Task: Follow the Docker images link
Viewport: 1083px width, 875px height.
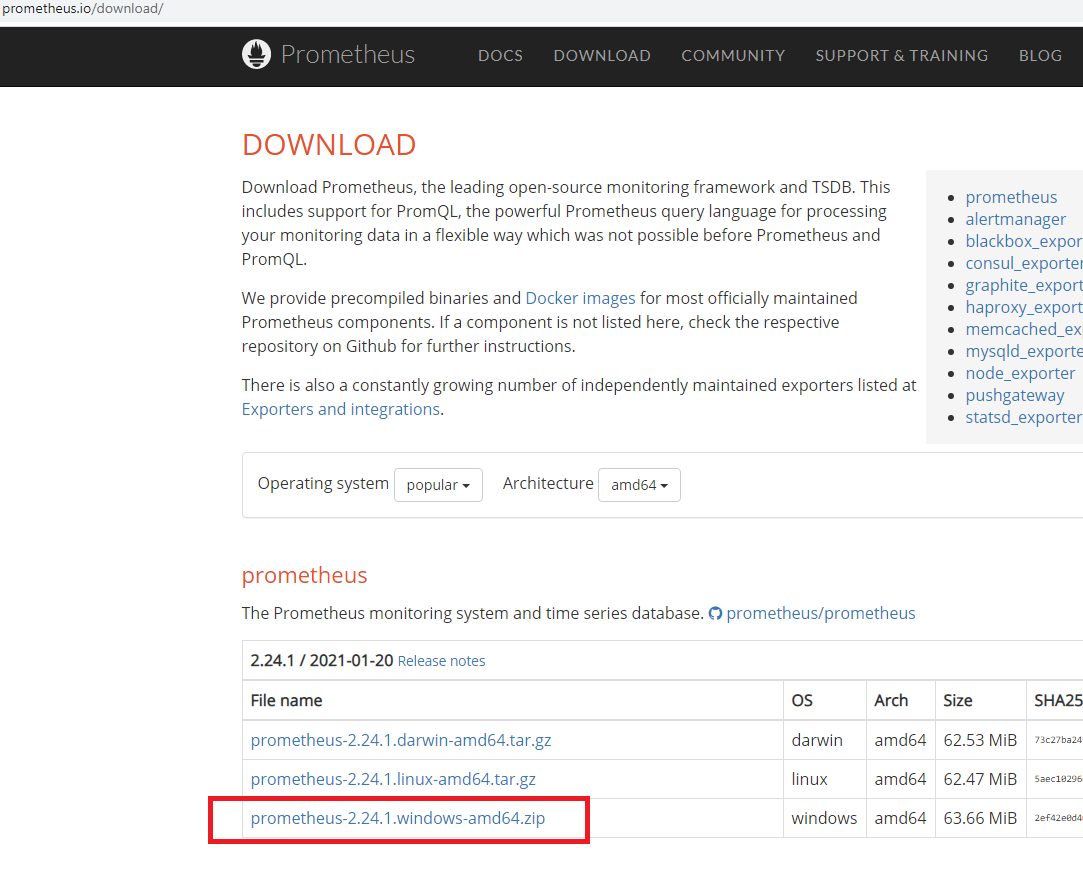Action: tap(580, 298)
